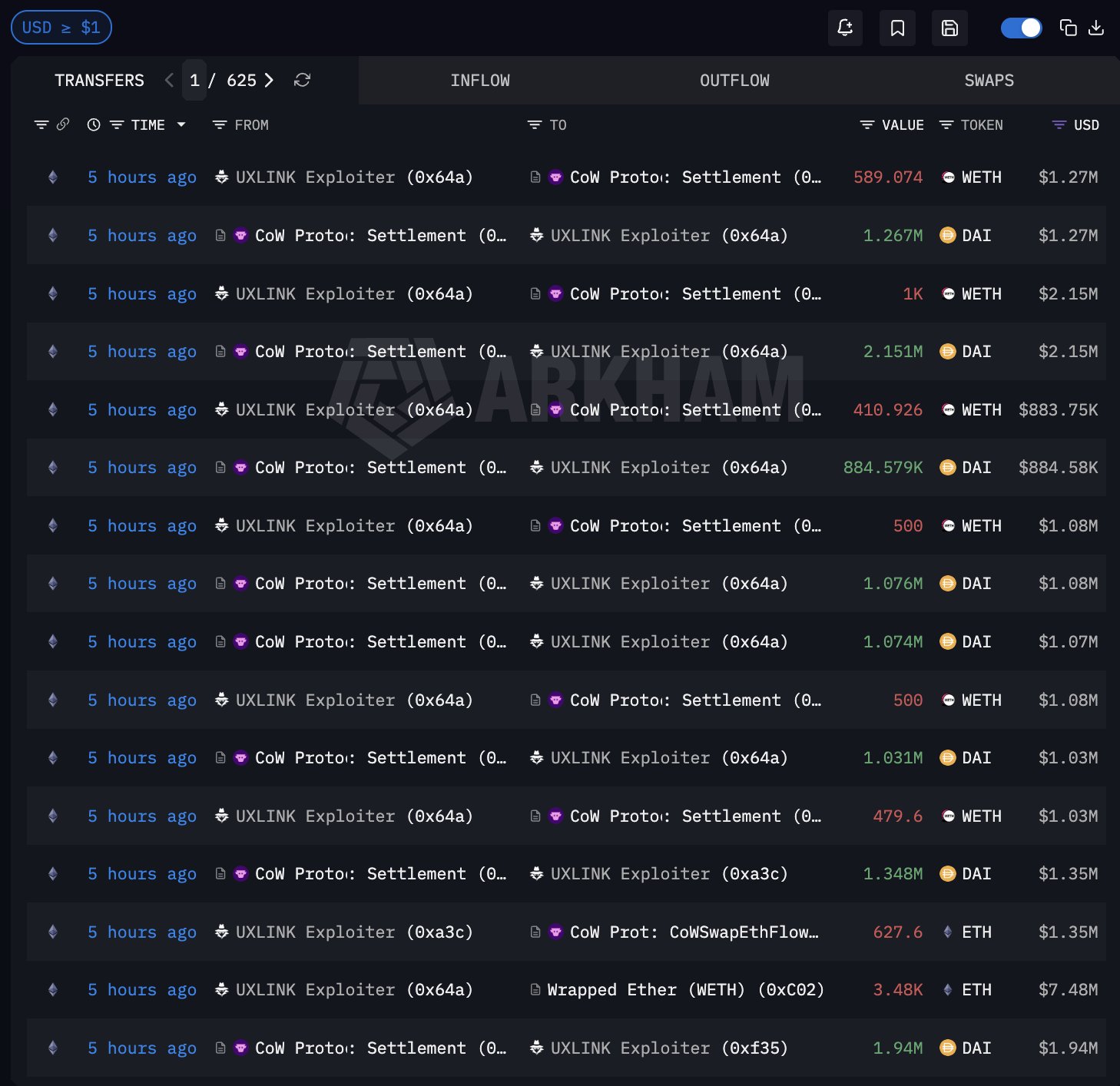The width and height of the screenshot is (1120, 1086).
Task: Select the TRANSFERS tab
Action: click(x=99, y=81)
